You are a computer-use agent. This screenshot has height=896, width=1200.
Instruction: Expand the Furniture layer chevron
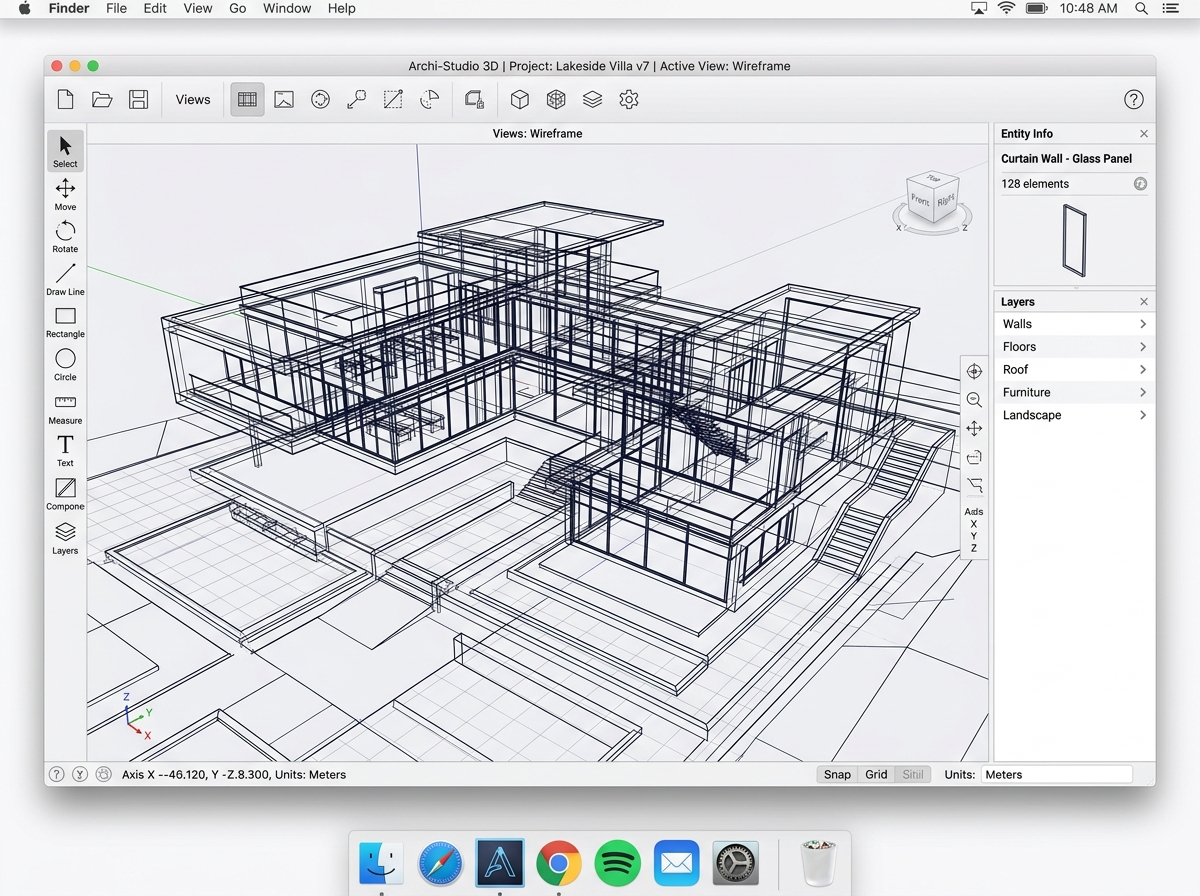tap(1142, 392)
